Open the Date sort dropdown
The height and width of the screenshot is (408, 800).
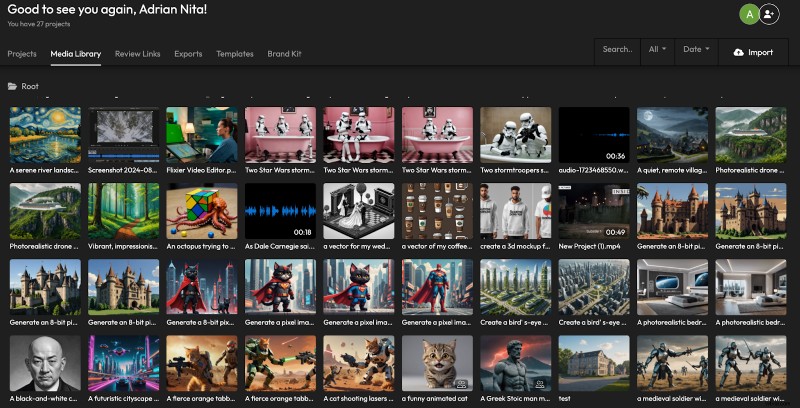click(x=696, y=49)
